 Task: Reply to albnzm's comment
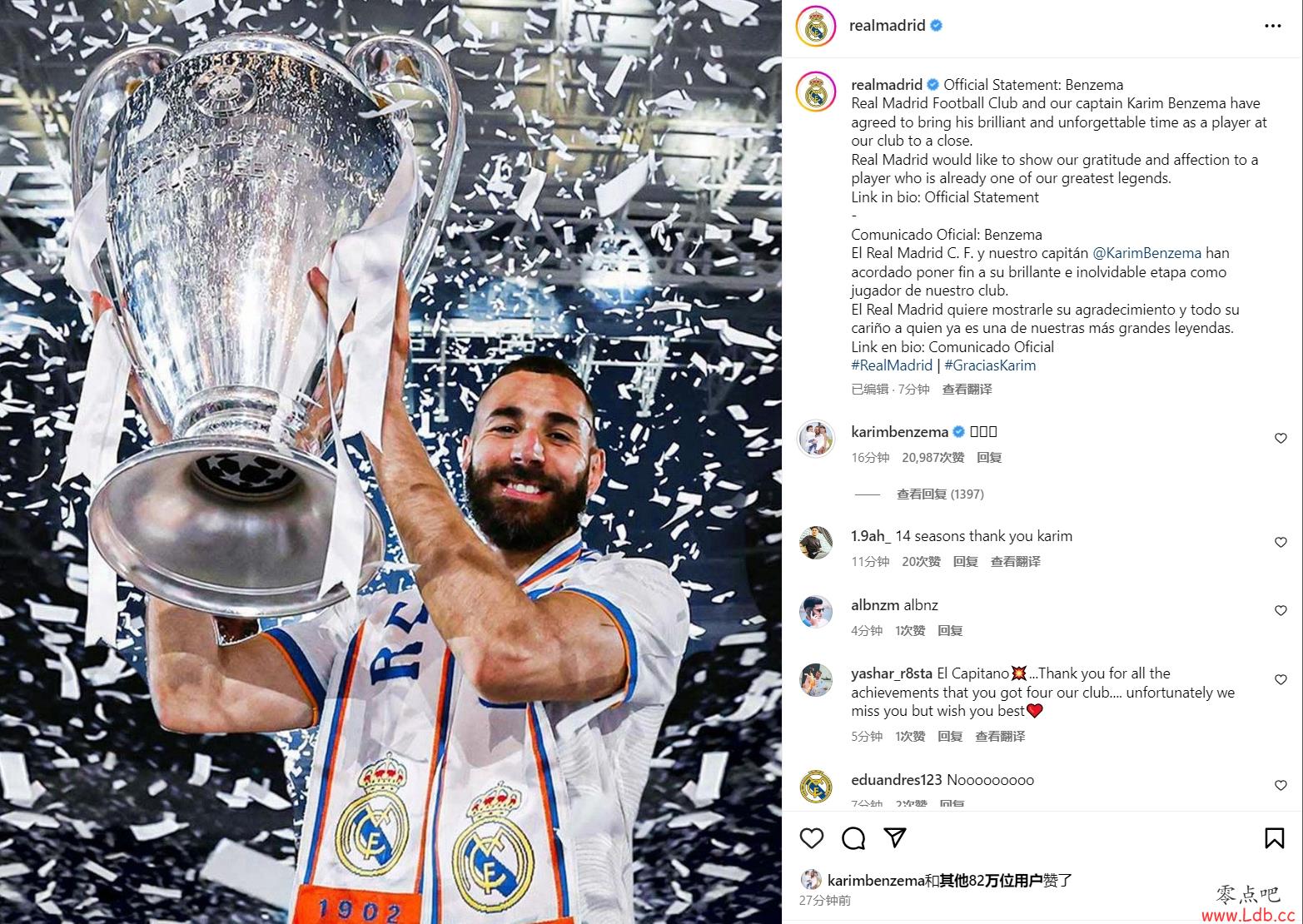pyautogui.click(x=950, y=631)
